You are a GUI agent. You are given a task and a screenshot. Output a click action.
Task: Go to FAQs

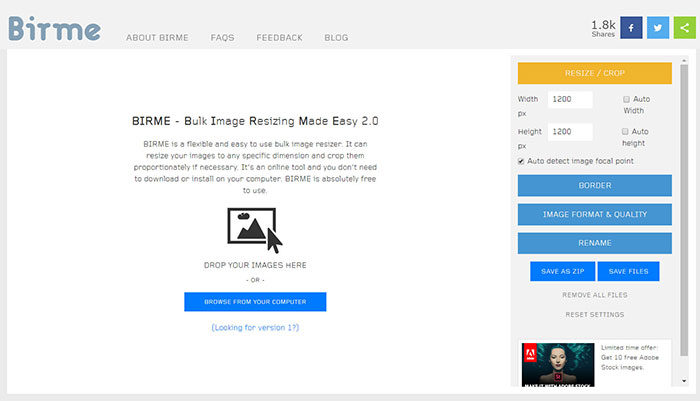[x=222, y=38]
